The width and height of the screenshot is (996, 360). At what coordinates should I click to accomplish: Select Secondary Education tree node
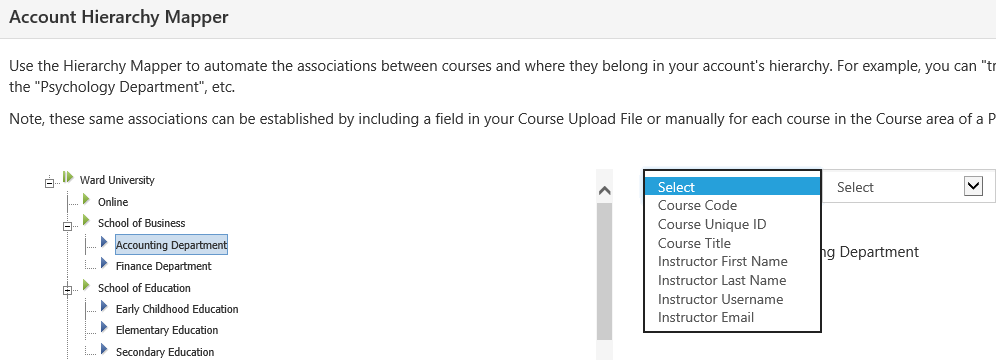point(165,352)
